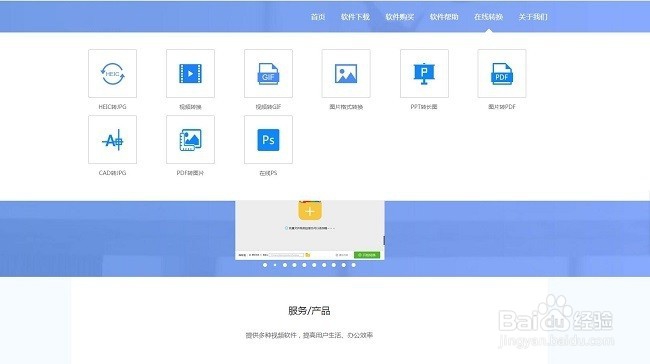Click the '服务/产品' section heading
650x364 pixels.
coord(309,311)
